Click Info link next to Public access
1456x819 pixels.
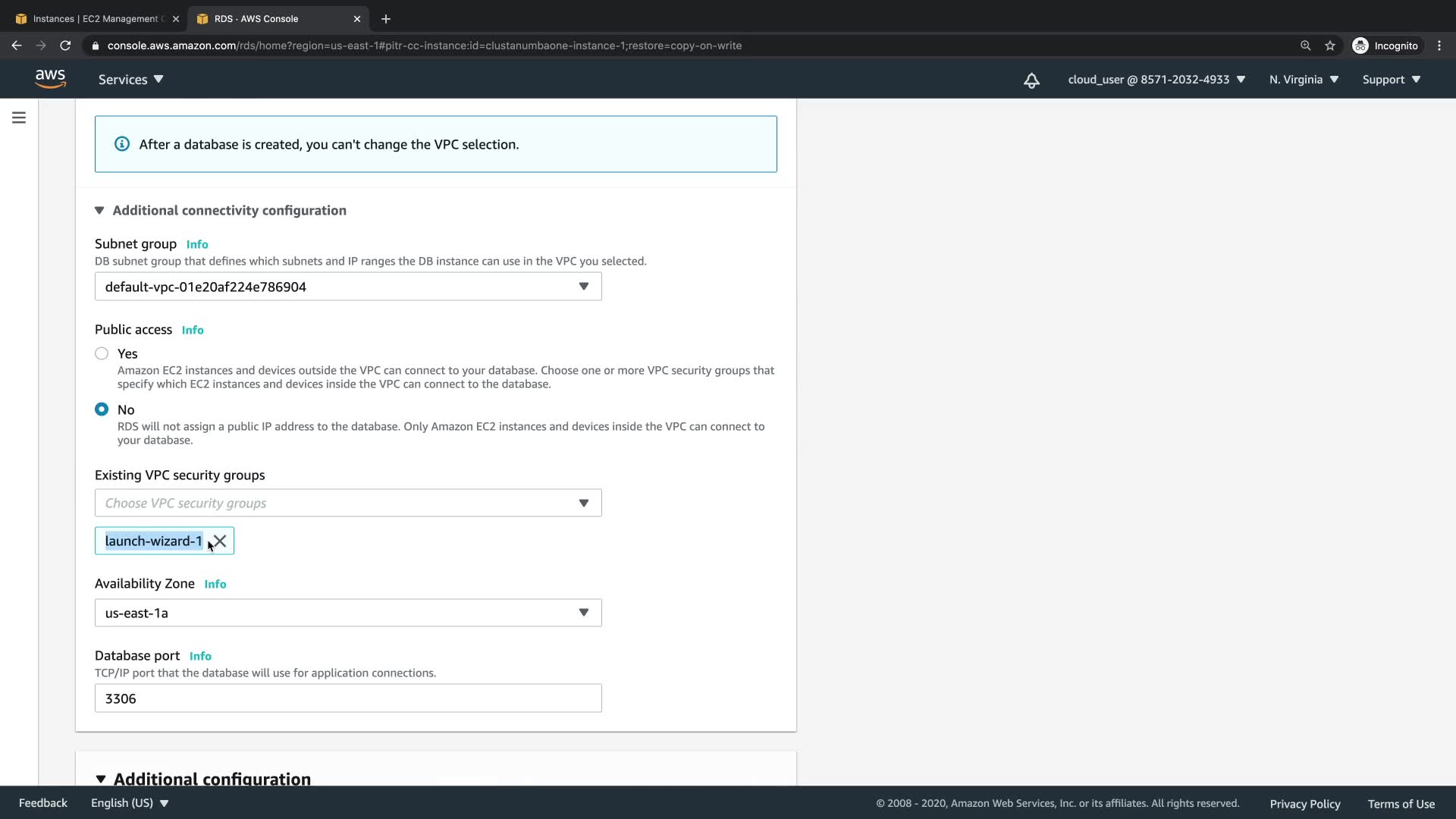coord(193,330)
